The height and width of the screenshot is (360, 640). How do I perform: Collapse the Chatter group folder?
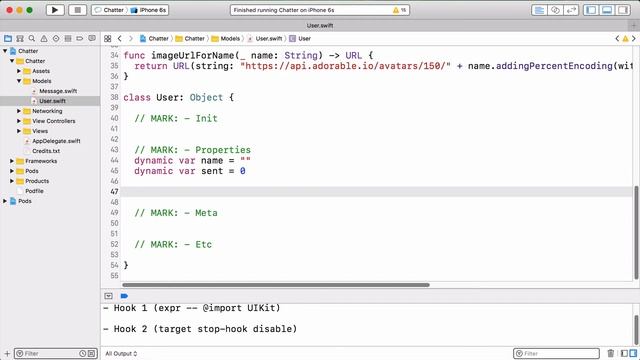click(12, 61)
